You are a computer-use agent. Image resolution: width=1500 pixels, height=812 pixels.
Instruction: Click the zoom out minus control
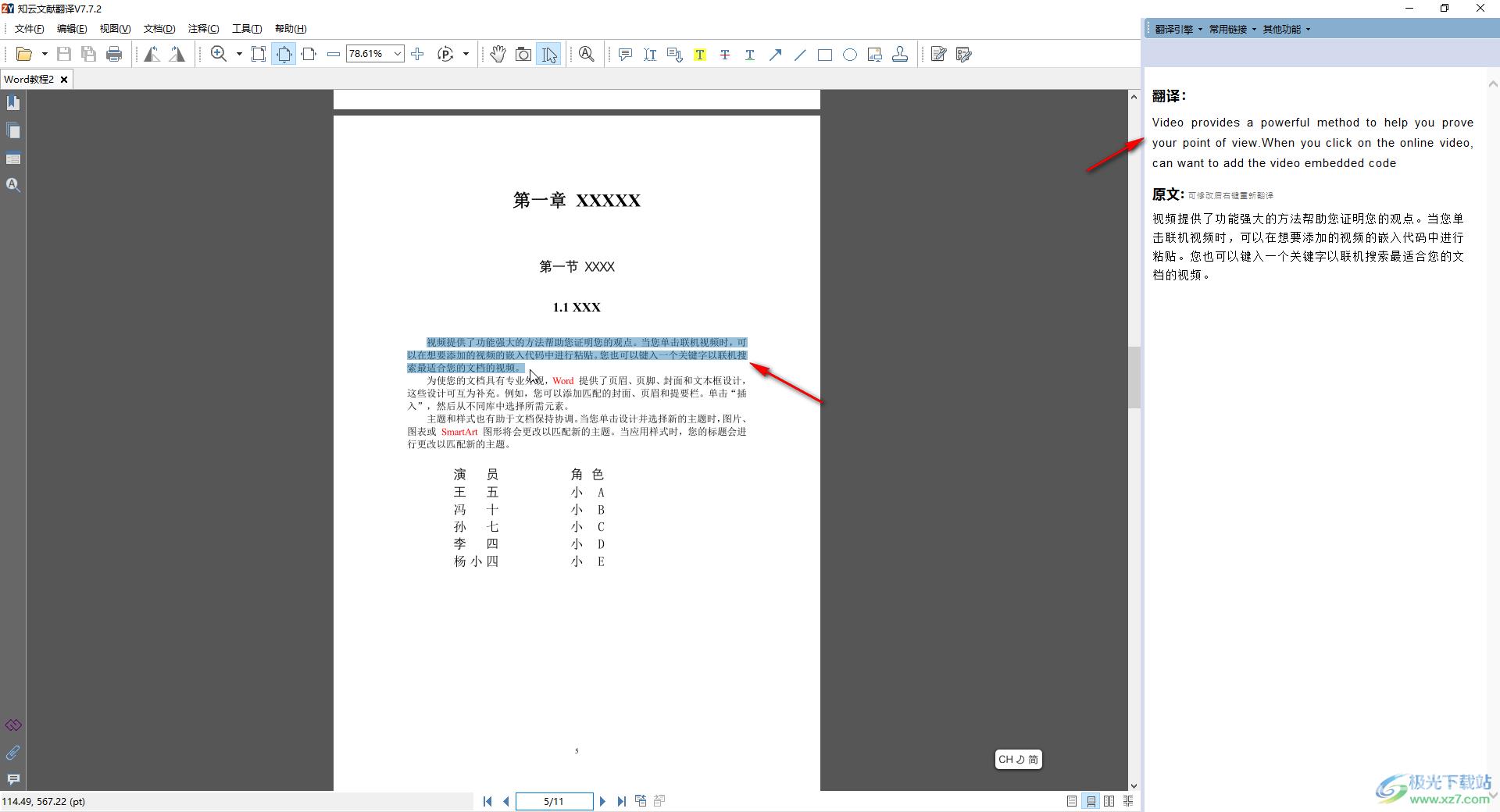pos(334,54)
